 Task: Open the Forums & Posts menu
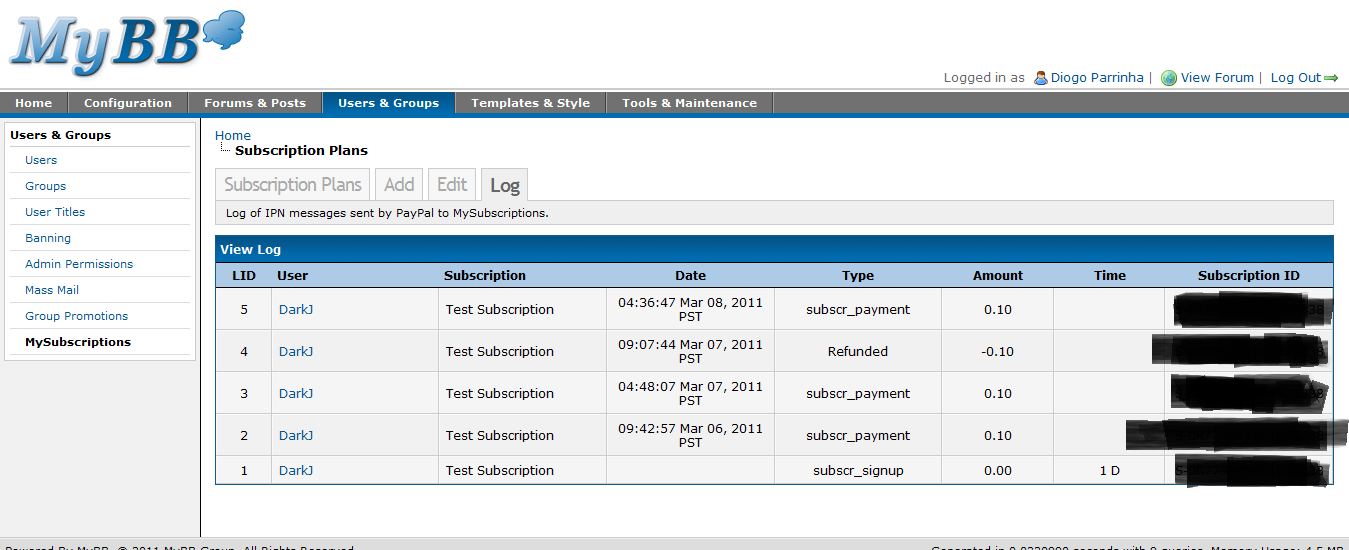[254, 103]
